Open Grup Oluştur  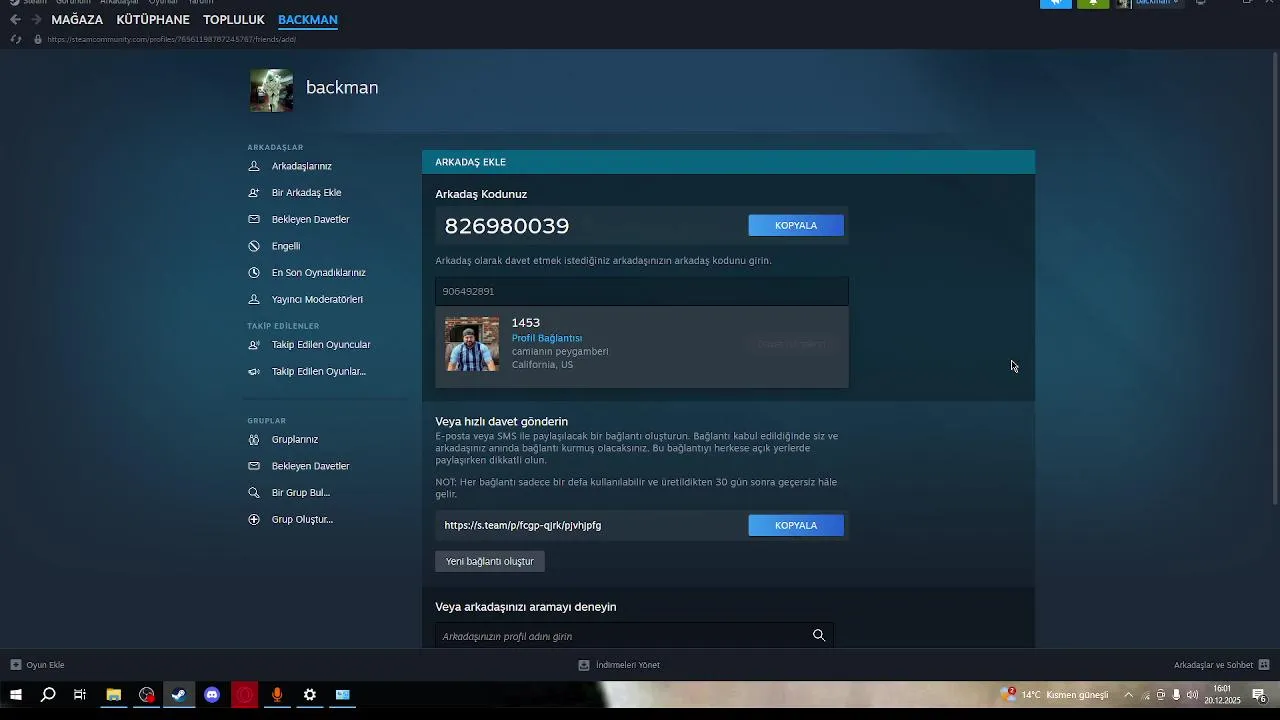coord(303,519)
